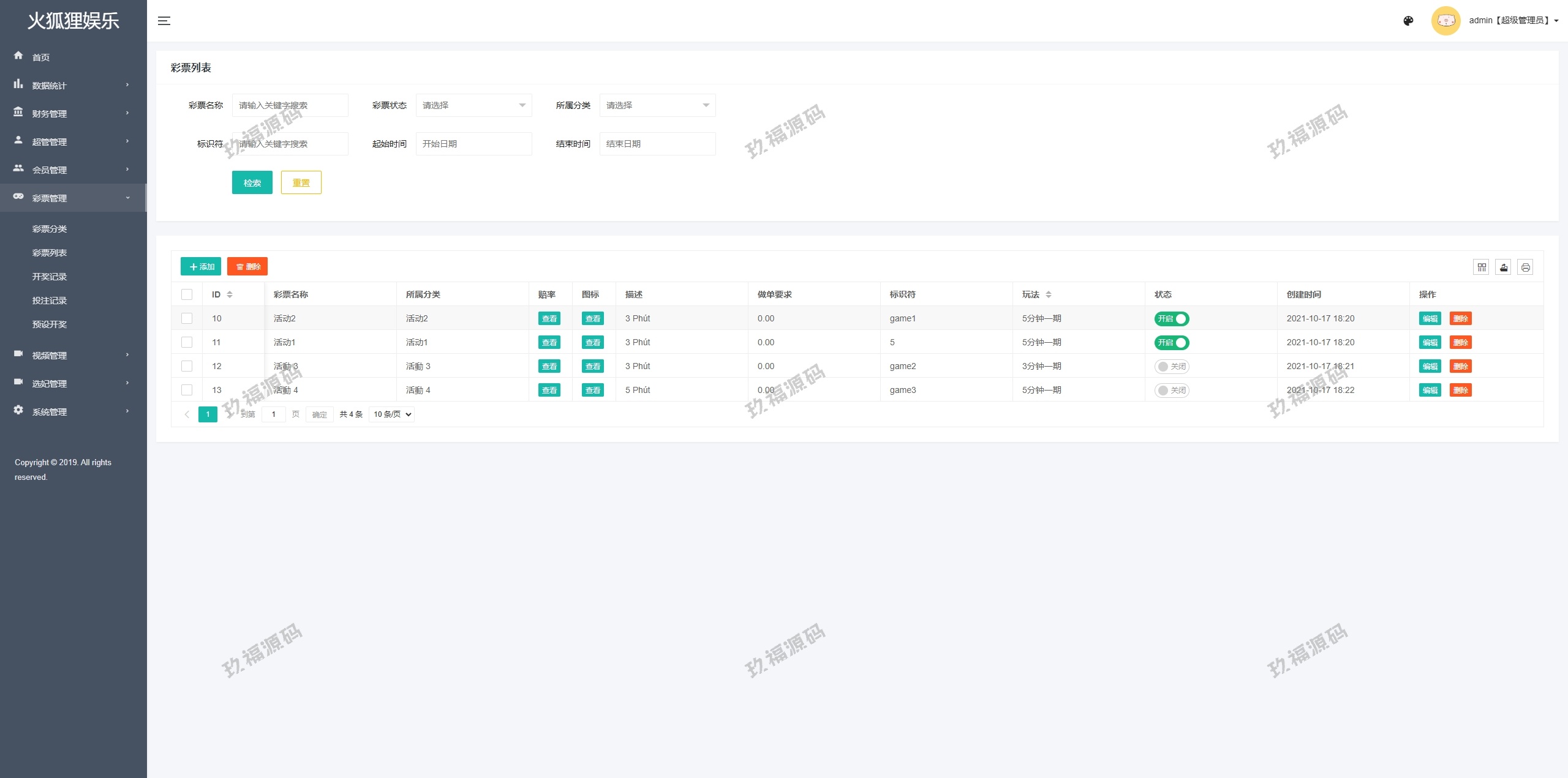1568x778 pixels.
Task: Check the checkbox for row ID 11
Action: pyautogui.click(x=187, y=342)
